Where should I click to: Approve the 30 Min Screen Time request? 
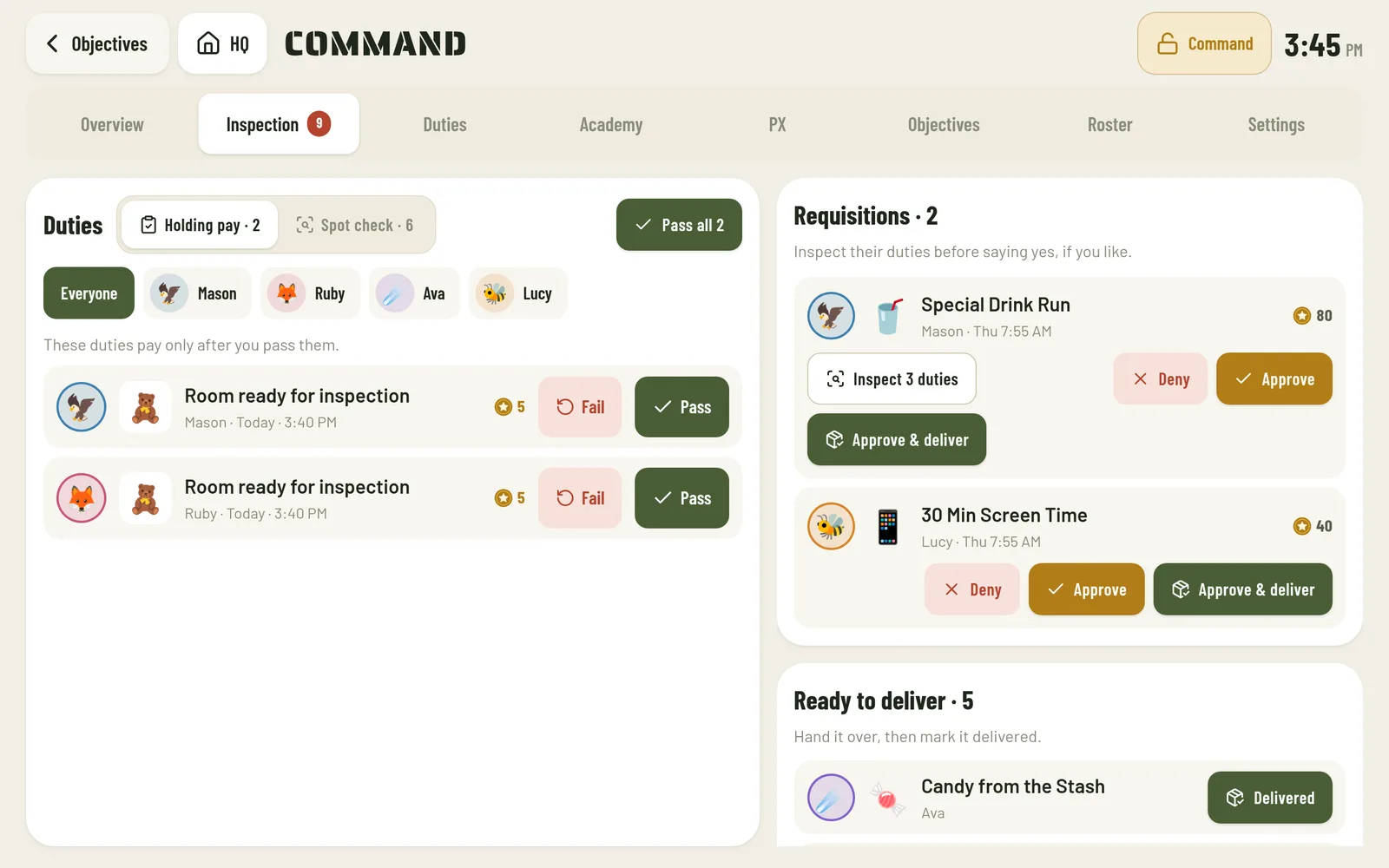point(1086,589)
